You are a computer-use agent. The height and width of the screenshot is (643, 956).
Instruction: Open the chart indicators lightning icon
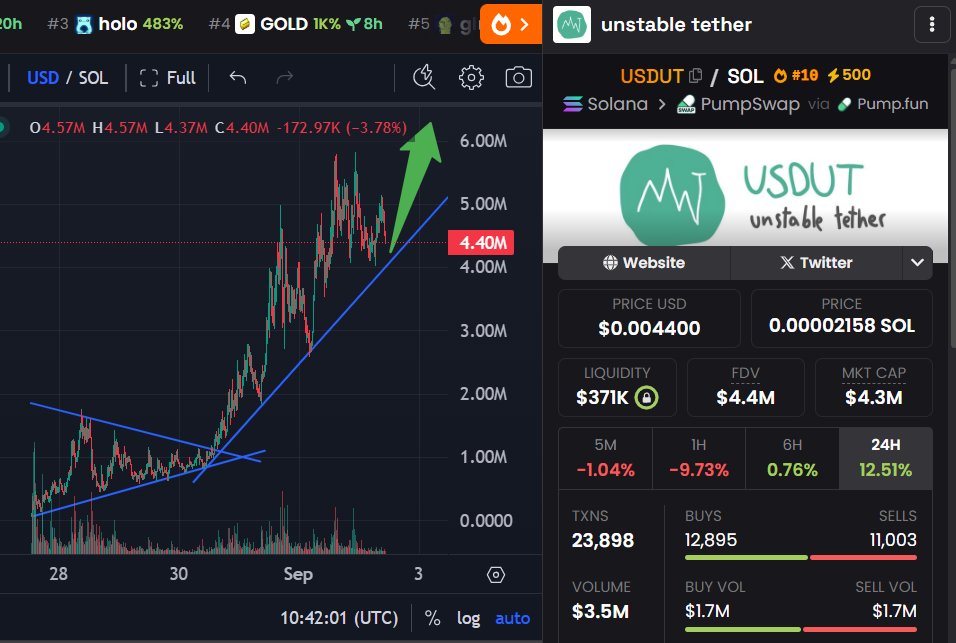click(x=424, y=77)
